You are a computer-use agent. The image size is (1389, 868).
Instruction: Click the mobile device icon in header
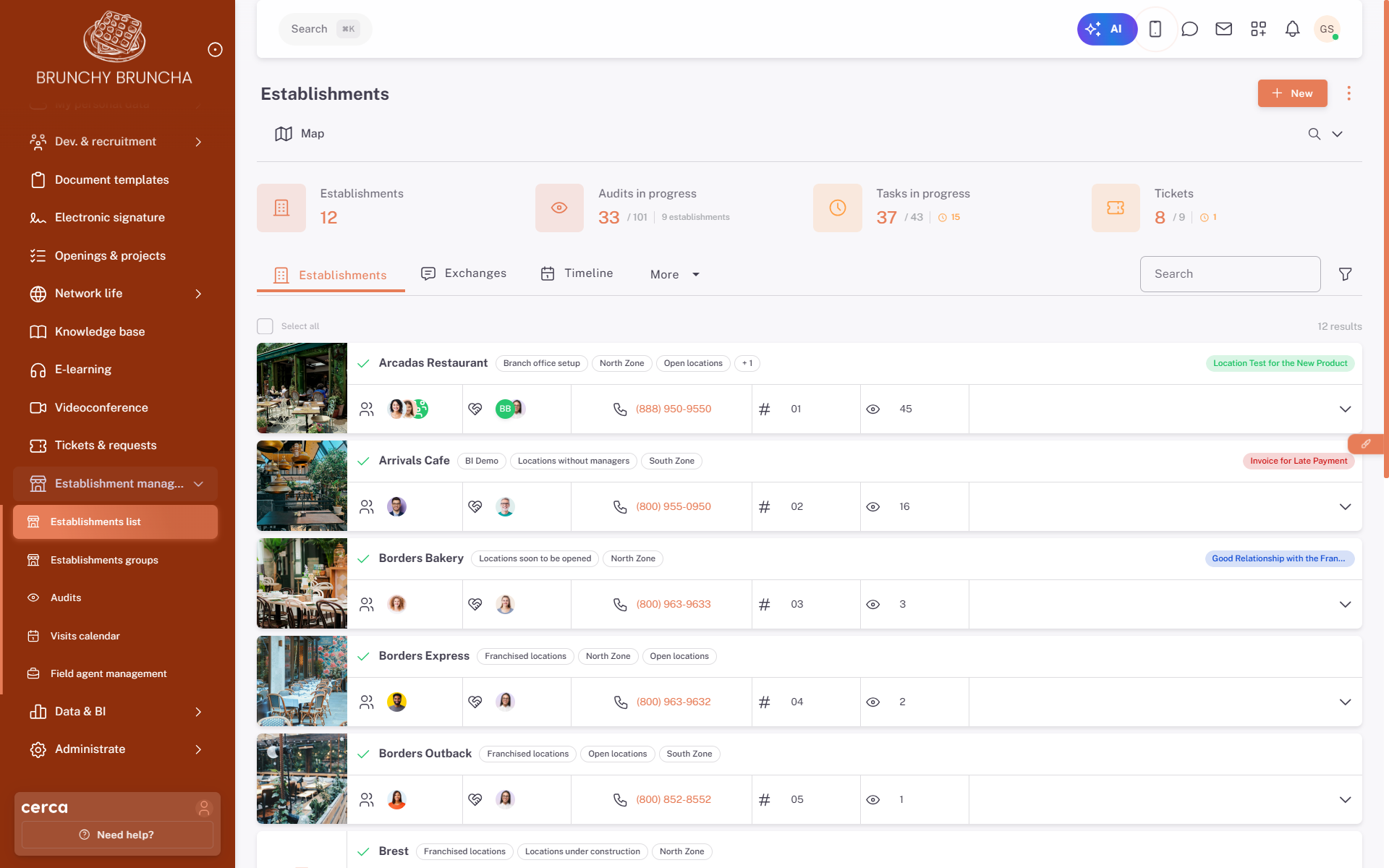pyautogui.click(x=1155, y=29)
